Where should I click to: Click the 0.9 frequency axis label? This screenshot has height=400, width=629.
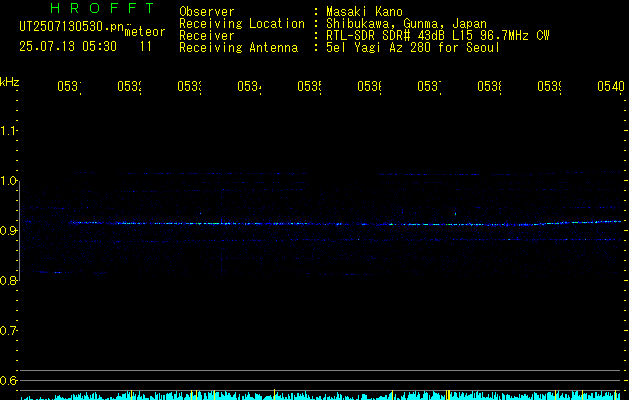point(8,230)
